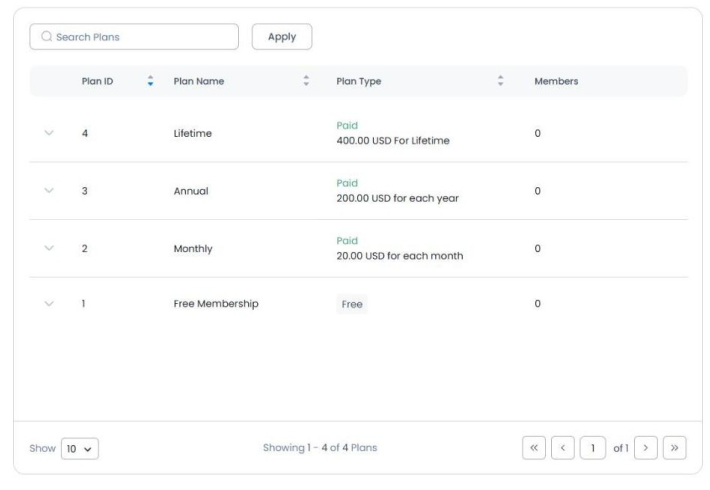Expand the Monthly plan row

coord(49,248)
